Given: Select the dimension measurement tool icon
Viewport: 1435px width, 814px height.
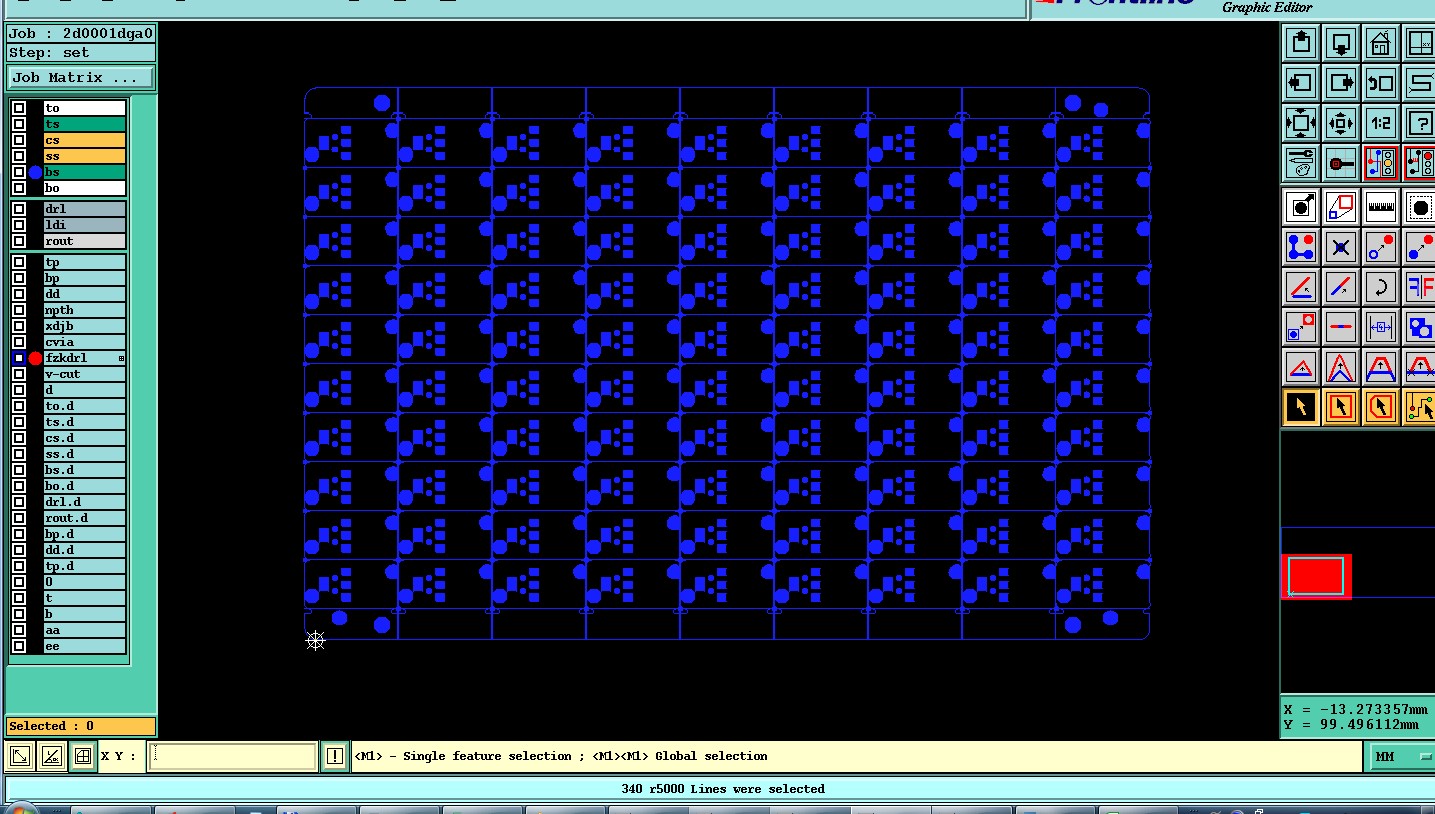Looking at the screenshot, I should (x=1381, y=327).
